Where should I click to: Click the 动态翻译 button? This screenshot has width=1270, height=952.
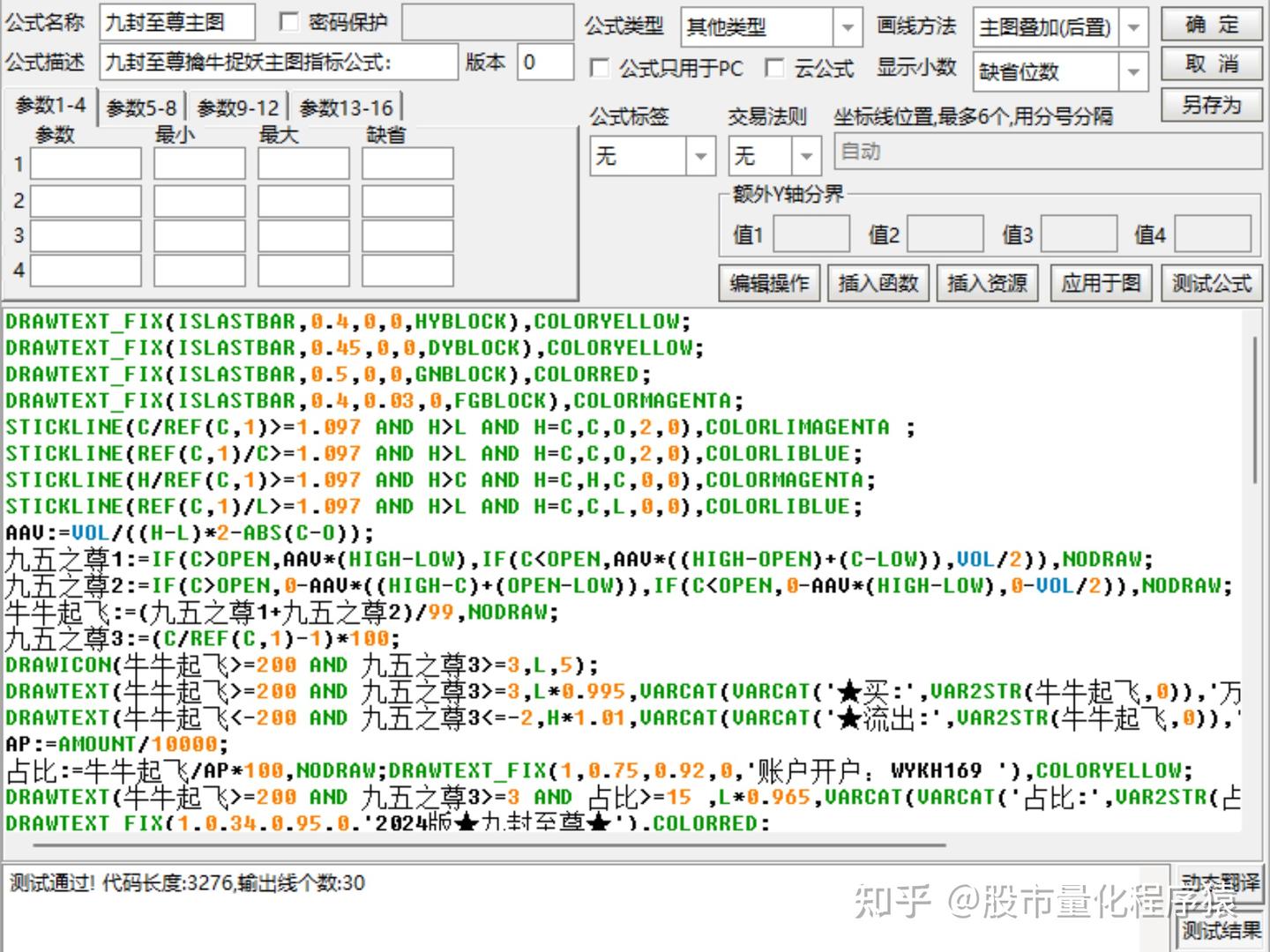[1221, 883]
